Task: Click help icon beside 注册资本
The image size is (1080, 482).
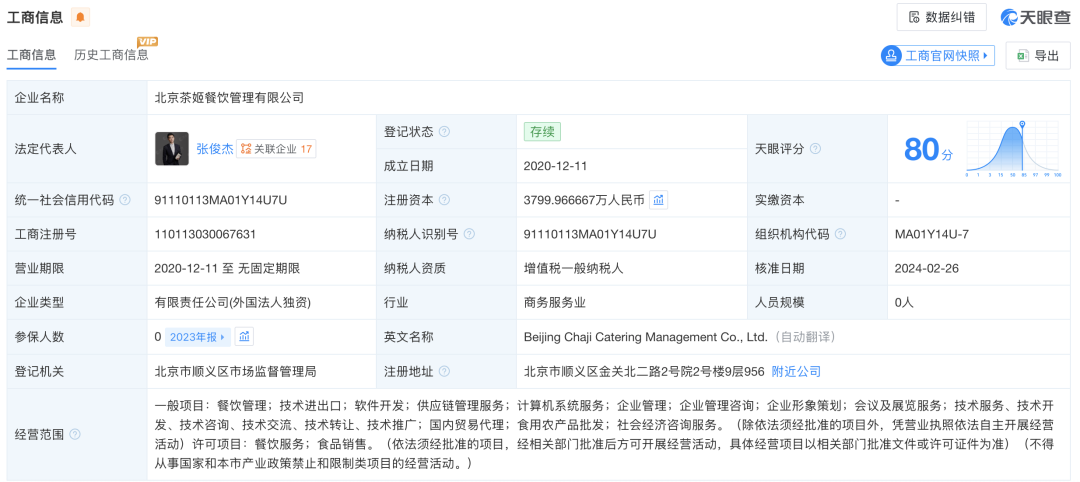Action: pos(444,200)
